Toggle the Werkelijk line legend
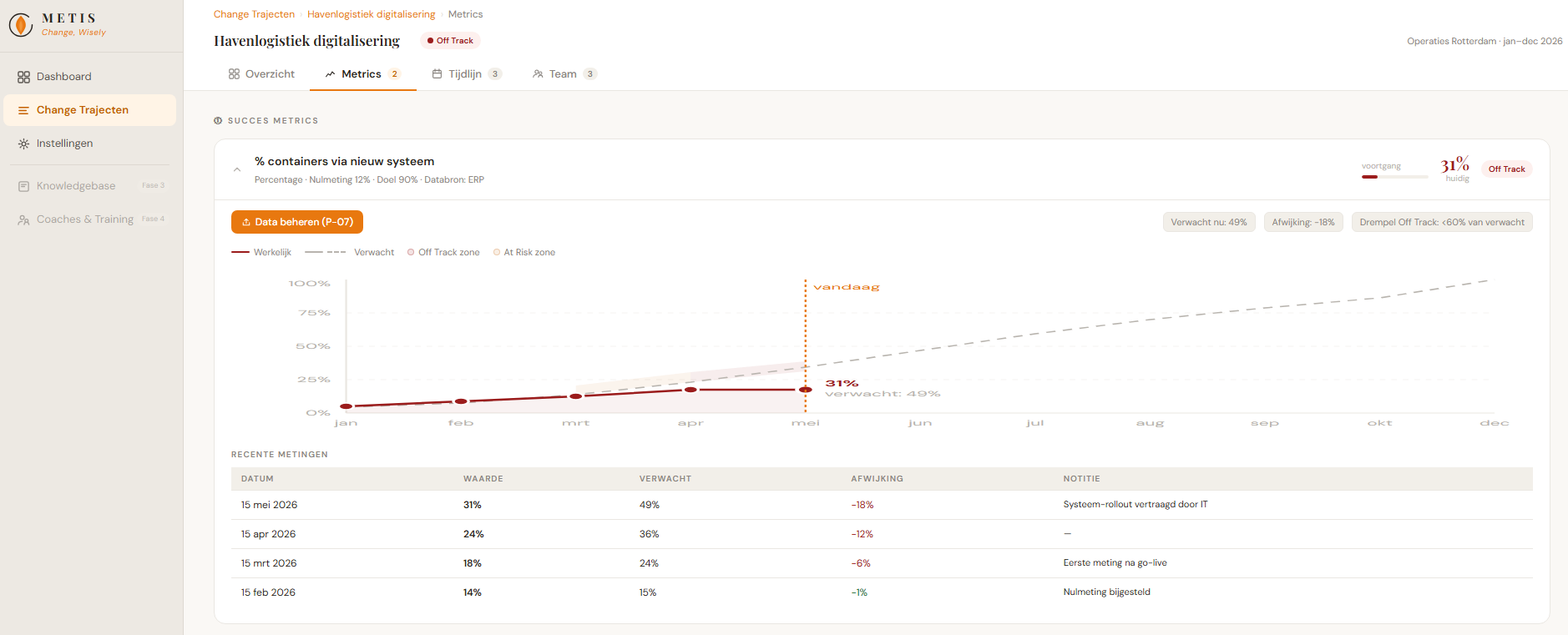Screen dimensions: 1568x635 coord(261,252)
